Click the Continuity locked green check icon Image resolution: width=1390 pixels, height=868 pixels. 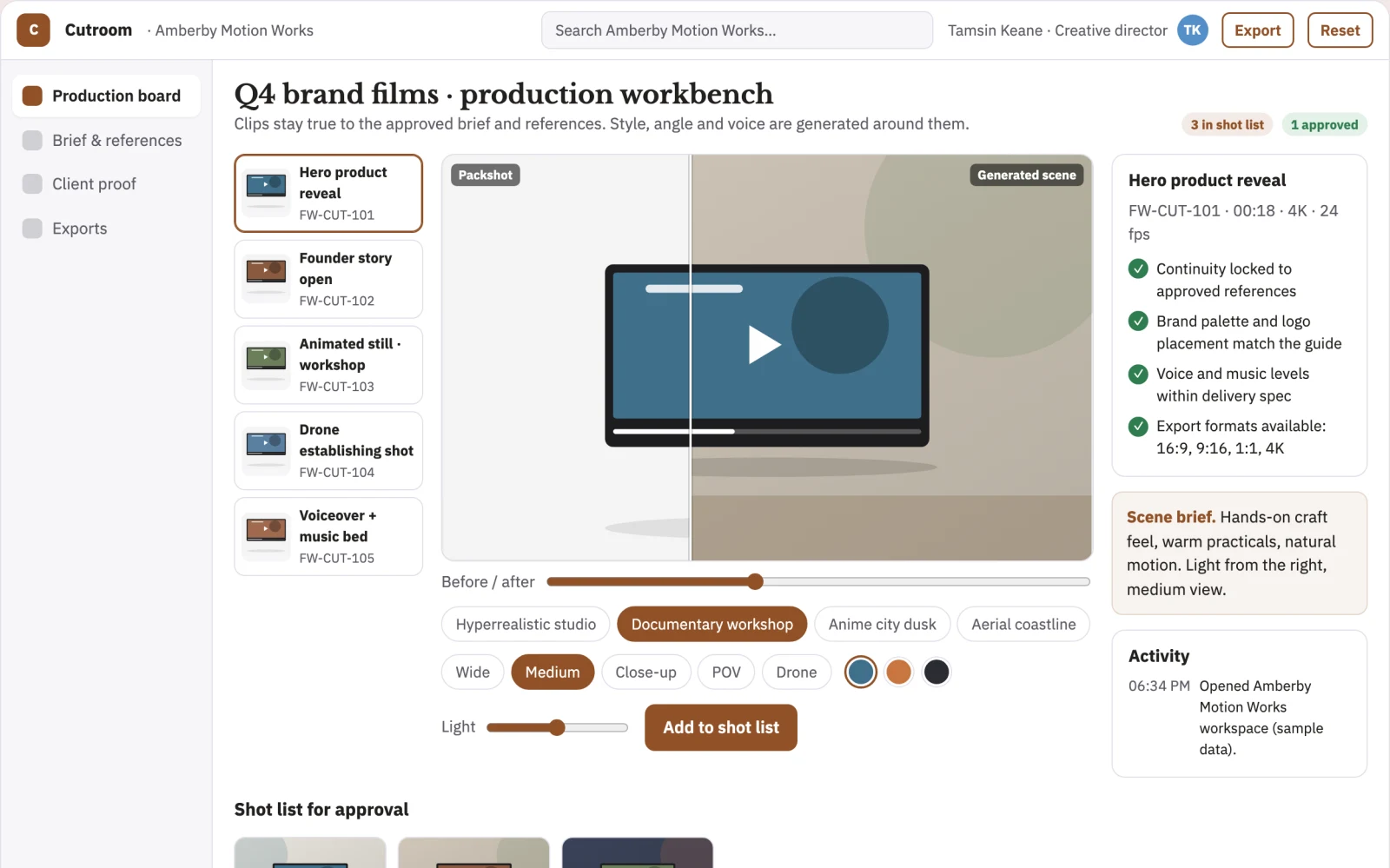pos(1138,268)
